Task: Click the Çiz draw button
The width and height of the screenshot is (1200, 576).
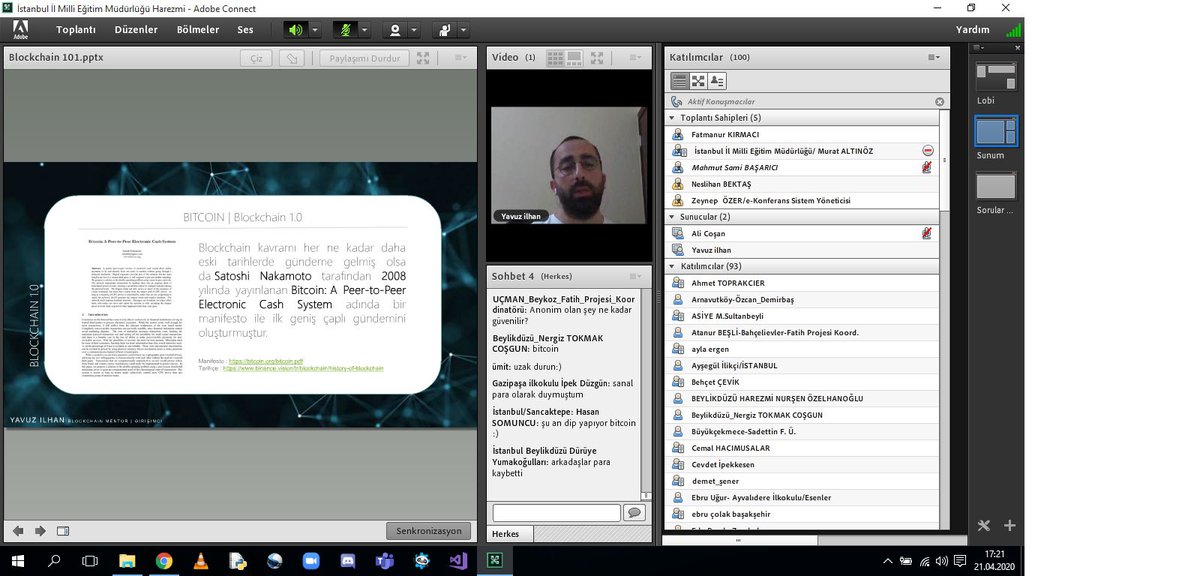Action: pos(256,58)
